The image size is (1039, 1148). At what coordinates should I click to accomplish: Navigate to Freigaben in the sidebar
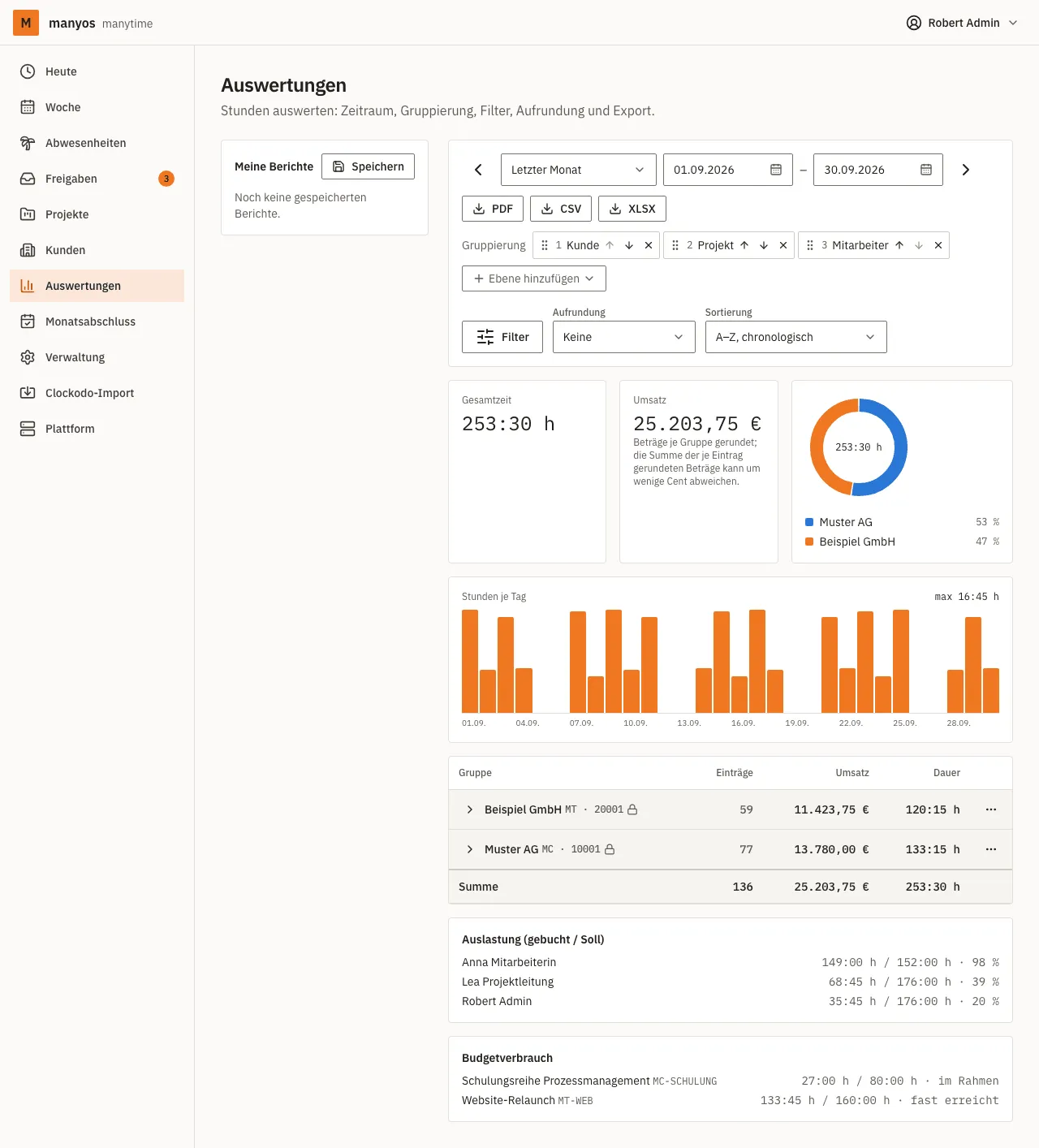(97, 179)
